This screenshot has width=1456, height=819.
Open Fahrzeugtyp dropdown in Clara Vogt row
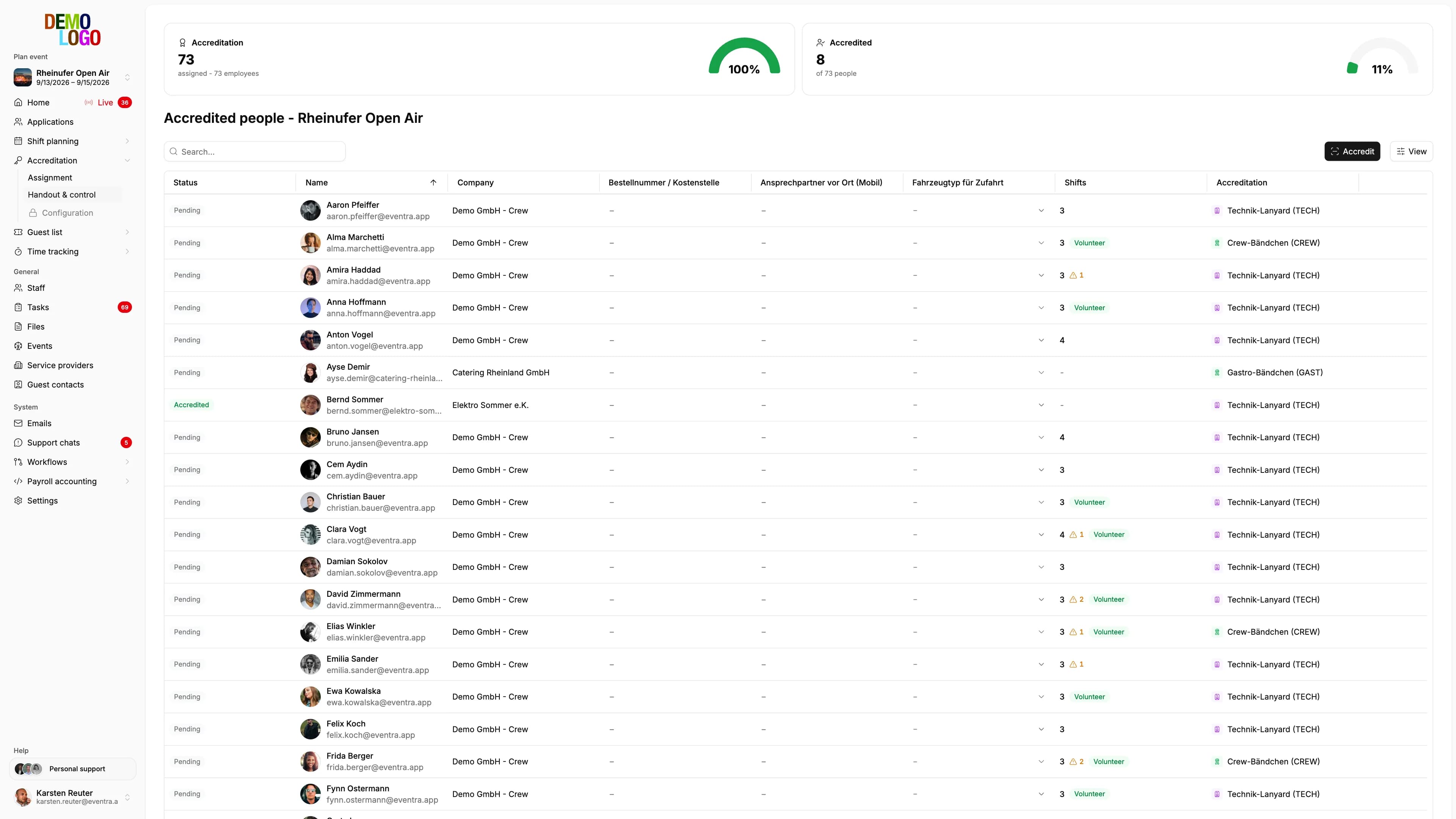point(1041,534)
